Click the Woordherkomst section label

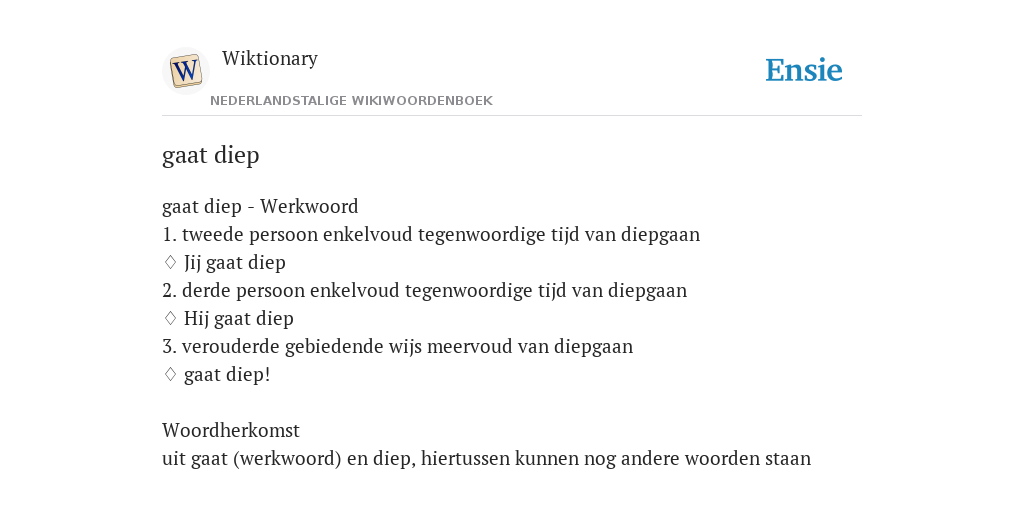pyautogui.click(x=231, y=430)
